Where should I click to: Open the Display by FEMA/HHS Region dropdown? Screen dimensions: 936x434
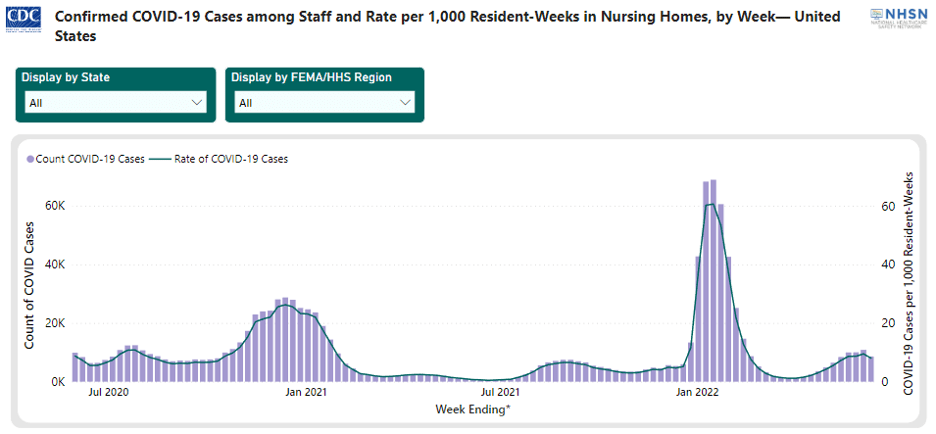[x=324, y=102]
